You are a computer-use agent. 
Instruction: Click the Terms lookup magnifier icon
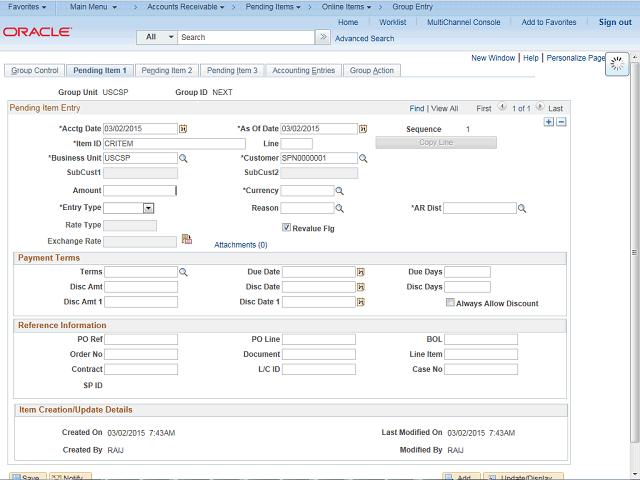coord(183,272)
